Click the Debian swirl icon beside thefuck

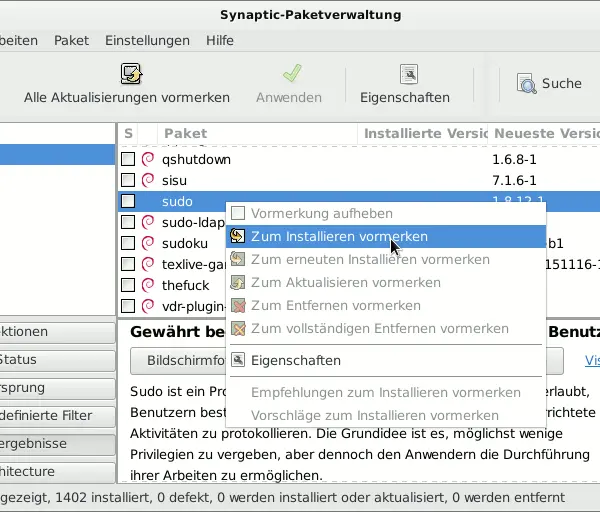pos(148,285)
